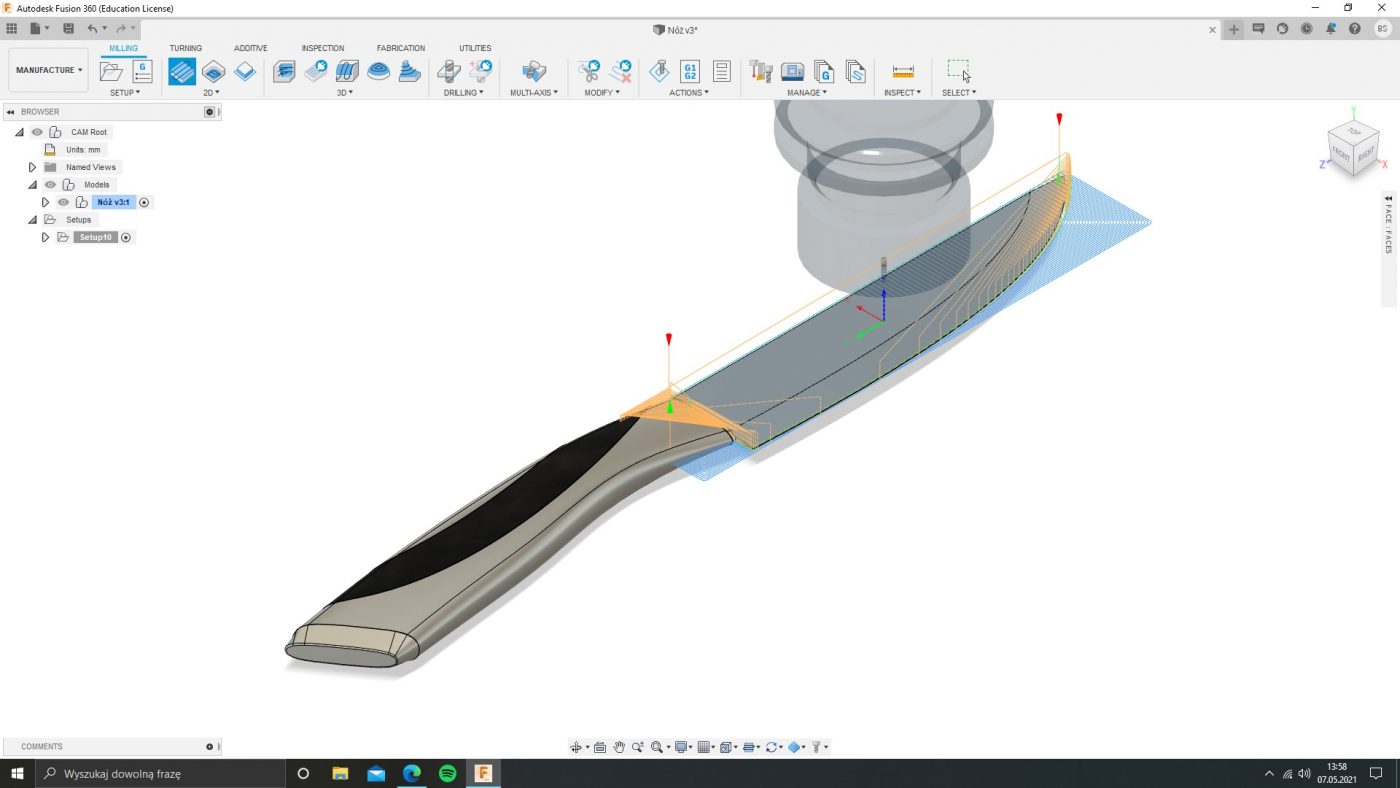Open the MODIFY dropdown menu label
This screenshot has height=788, width=1400.
click(x=601, y=93)
